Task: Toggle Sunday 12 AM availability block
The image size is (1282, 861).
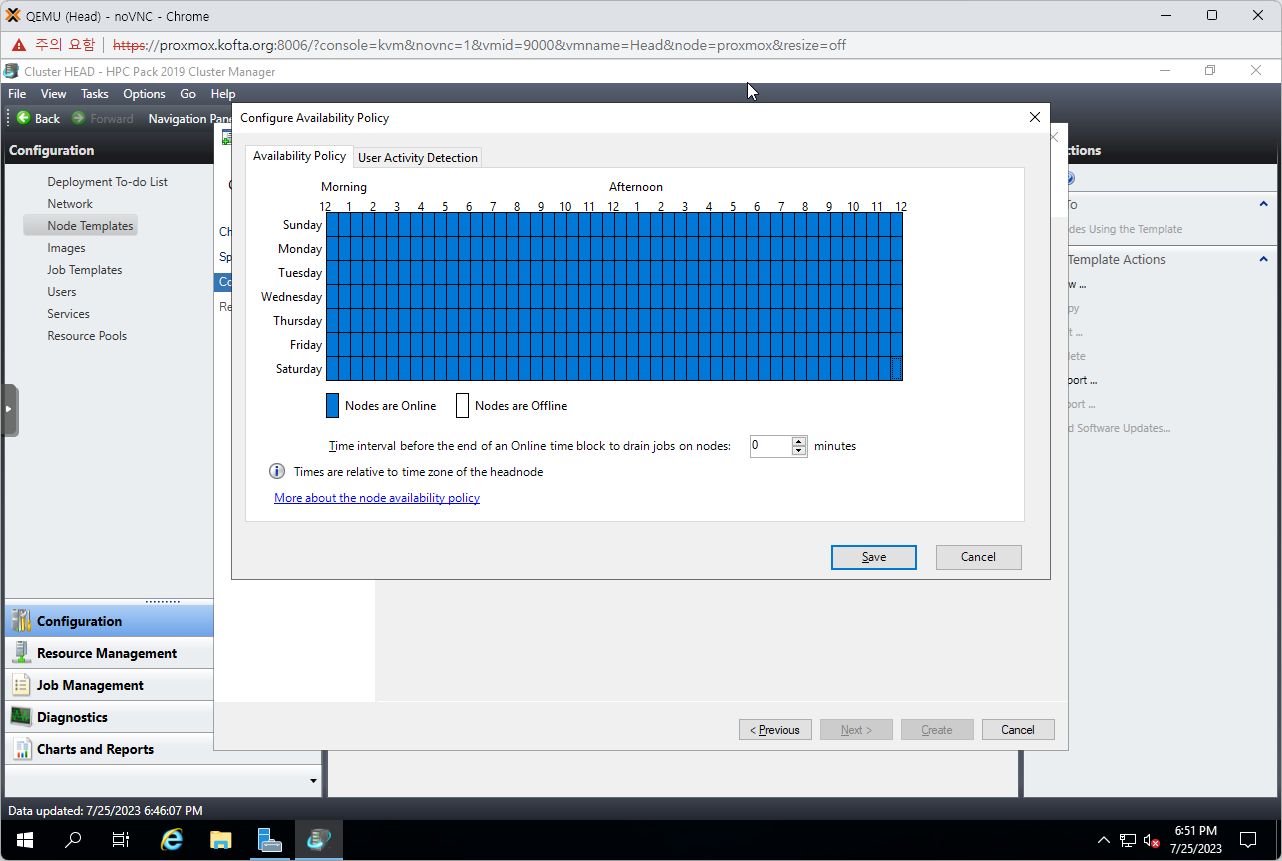Action: tap(332, 225)
